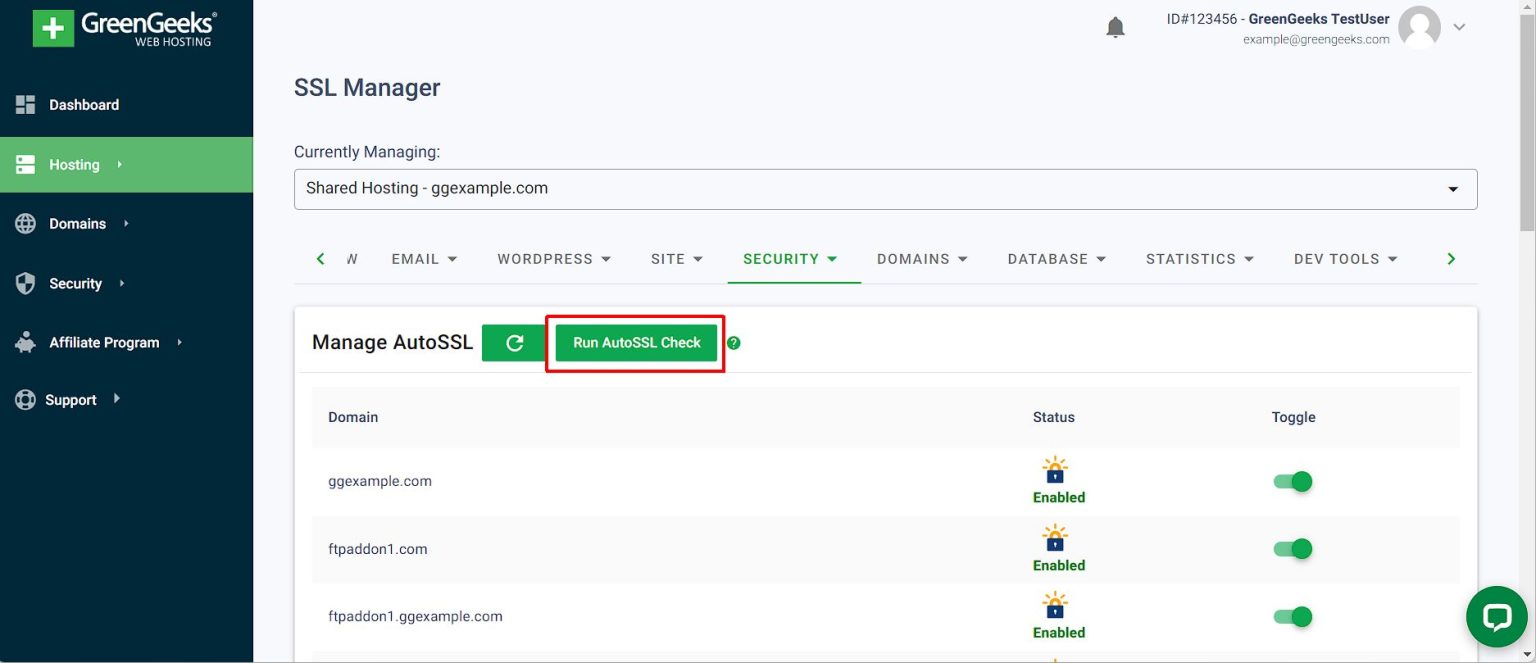Open Domains via the globe icon
The width and height of the screenshot is (1536, 663).
pyautogui.click(x=25, y=223)
